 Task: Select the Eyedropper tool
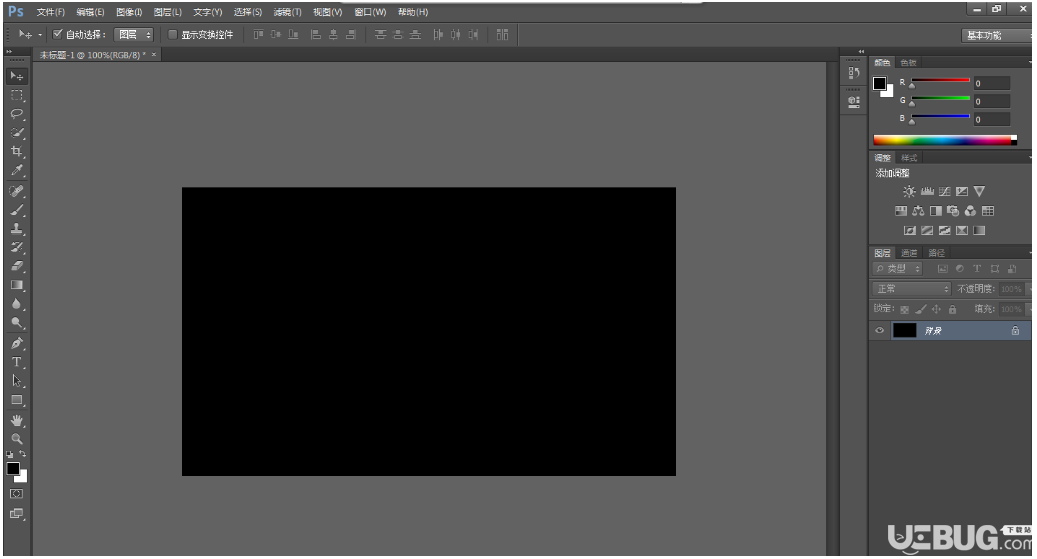pyautogui.click(x=17, y=170)
